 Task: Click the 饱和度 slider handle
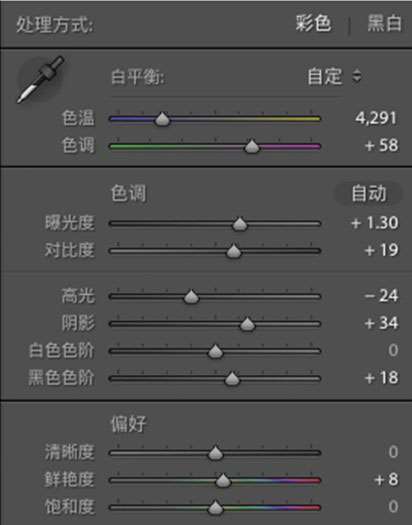pos(215,508)
